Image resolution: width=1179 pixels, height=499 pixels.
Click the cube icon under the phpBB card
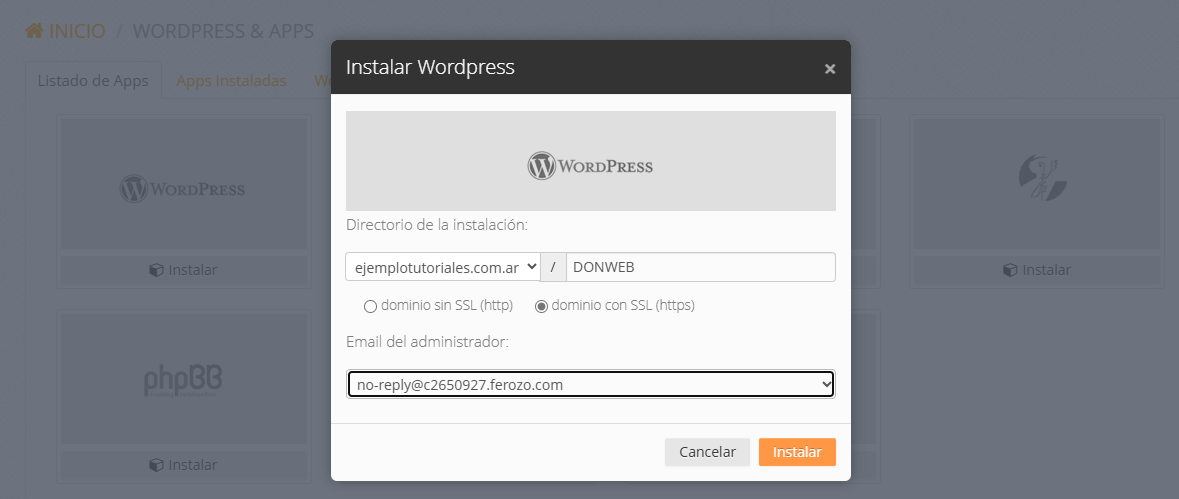tap(155, 465)
